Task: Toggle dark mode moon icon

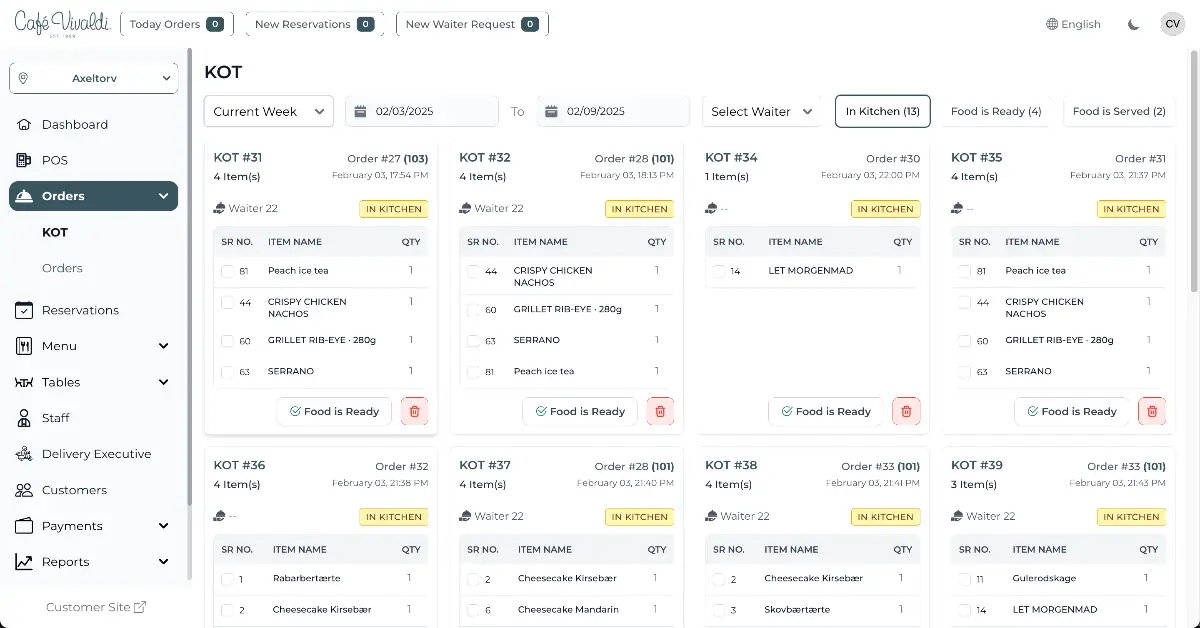Action: (x=1133, y=24)
